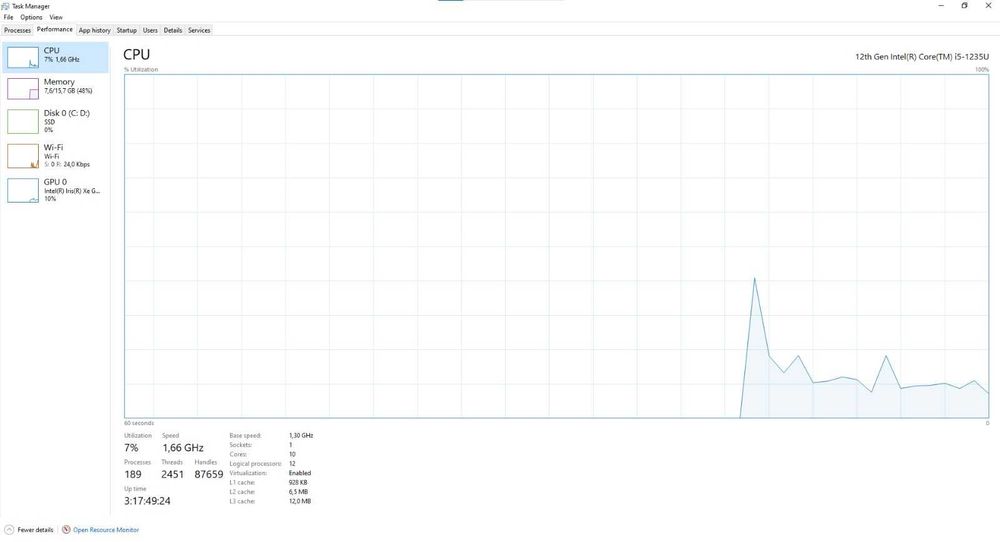Click the Virtualization Enabled value
The height and width of the screenshot is (542, 1000).
click(300, 473)
